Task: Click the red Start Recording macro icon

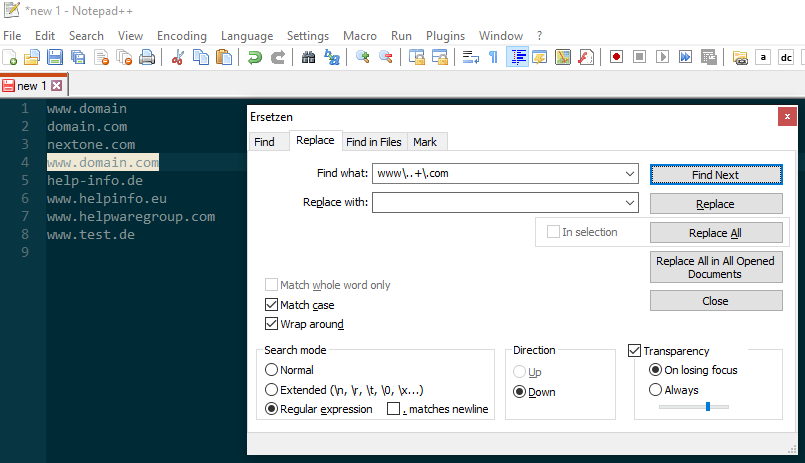Action: [x=616, y=57]
